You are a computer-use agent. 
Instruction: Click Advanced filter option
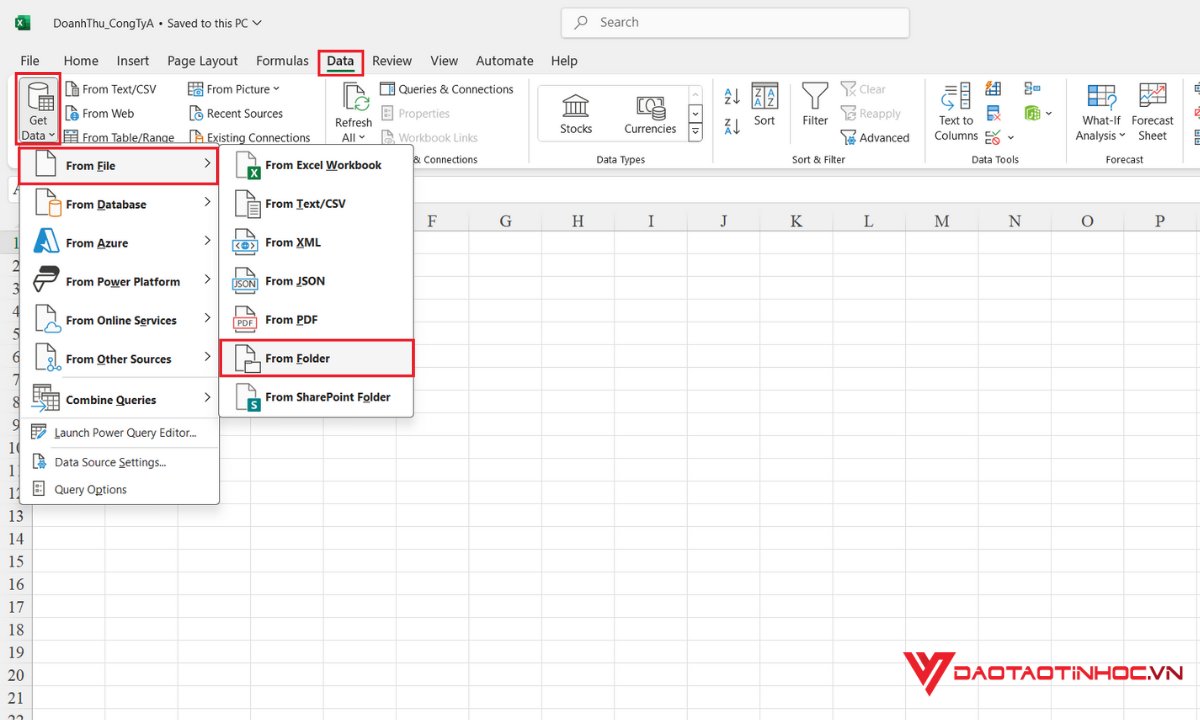click(875, 138)
